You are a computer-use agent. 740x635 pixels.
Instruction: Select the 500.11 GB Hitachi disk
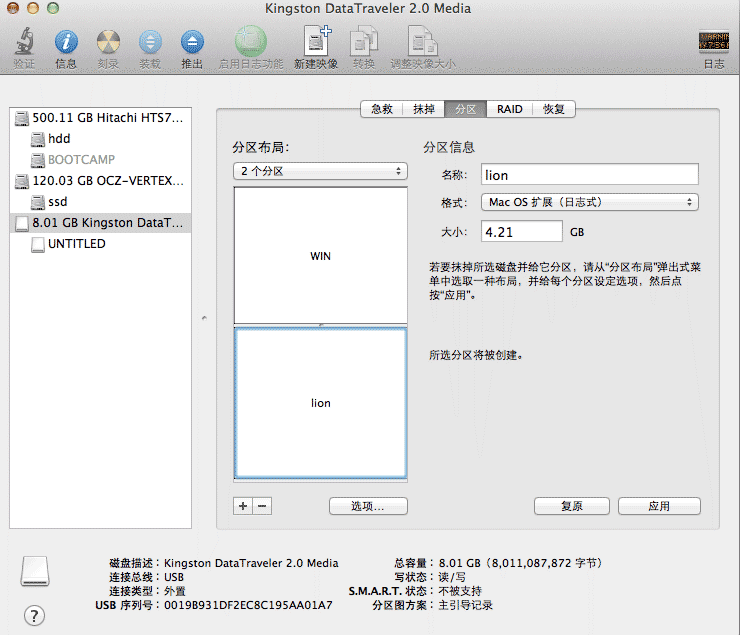tap(100, 117)
